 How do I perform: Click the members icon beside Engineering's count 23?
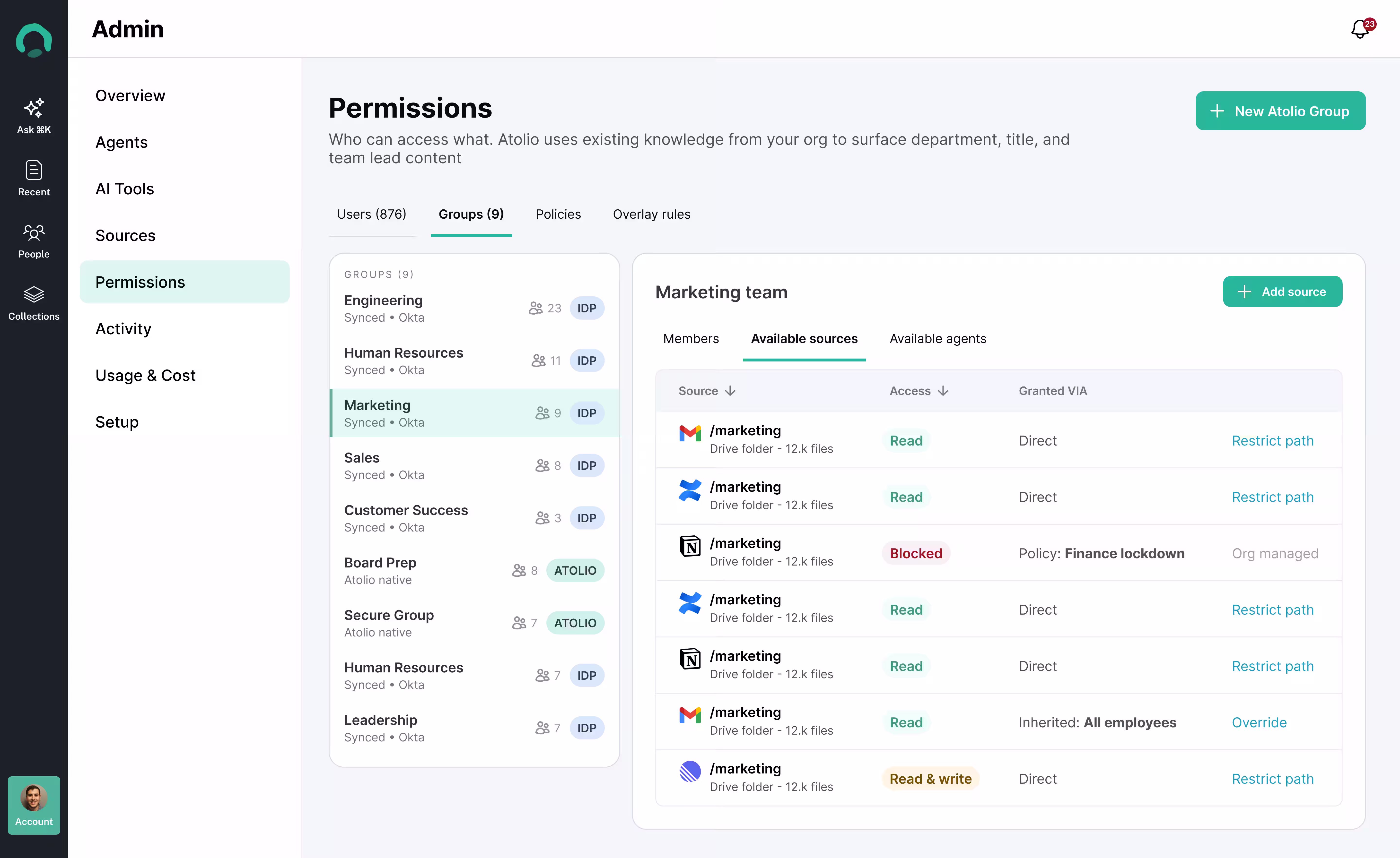tap(535, 308)
